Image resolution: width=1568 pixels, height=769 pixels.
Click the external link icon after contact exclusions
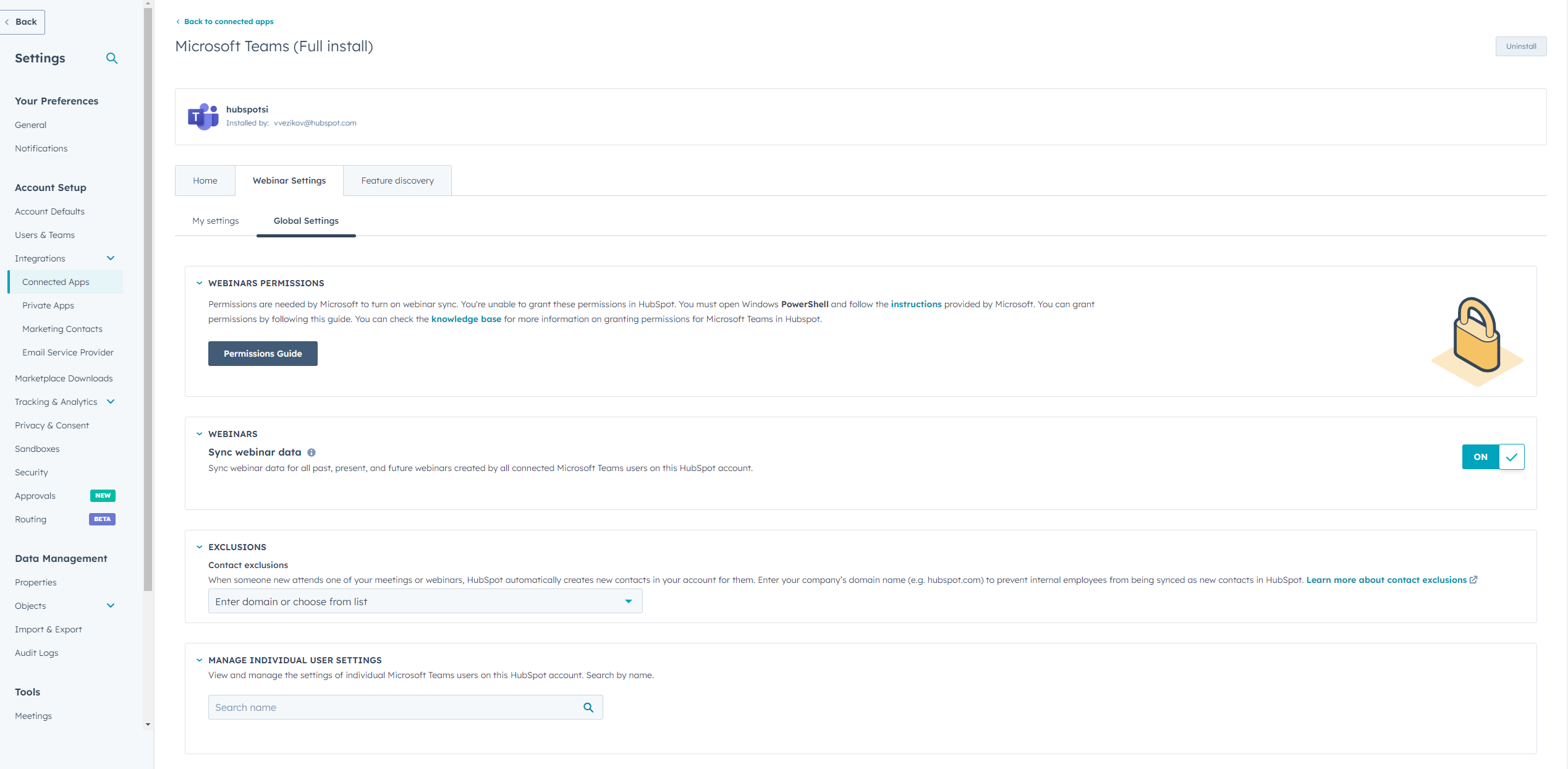pyautogui.click(x=1473, y=580)
